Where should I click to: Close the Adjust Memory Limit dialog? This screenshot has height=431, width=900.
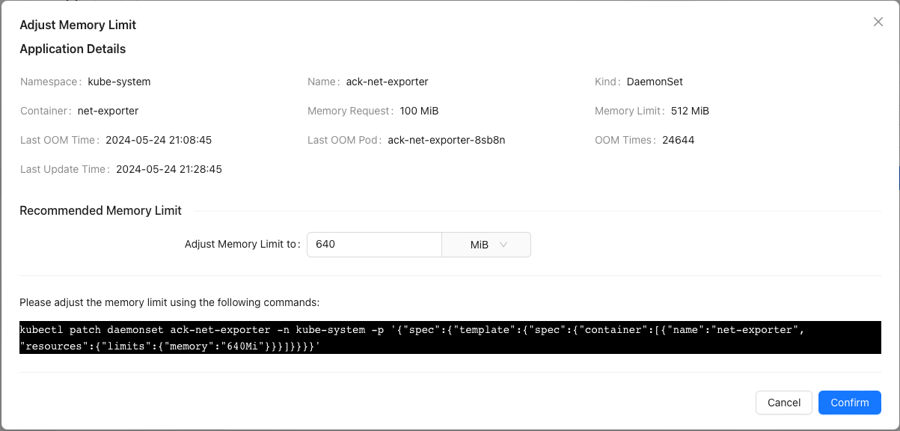[878, 22]
